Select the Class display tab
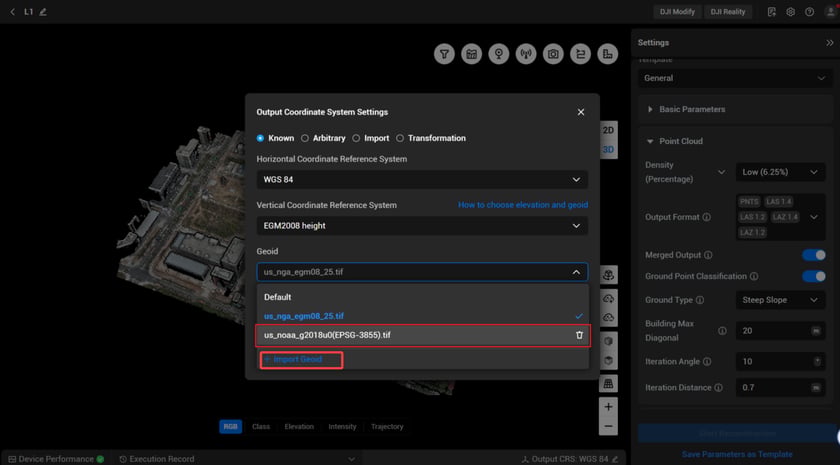The width and height of the screenshot is (840, 465). pos(261,426)
